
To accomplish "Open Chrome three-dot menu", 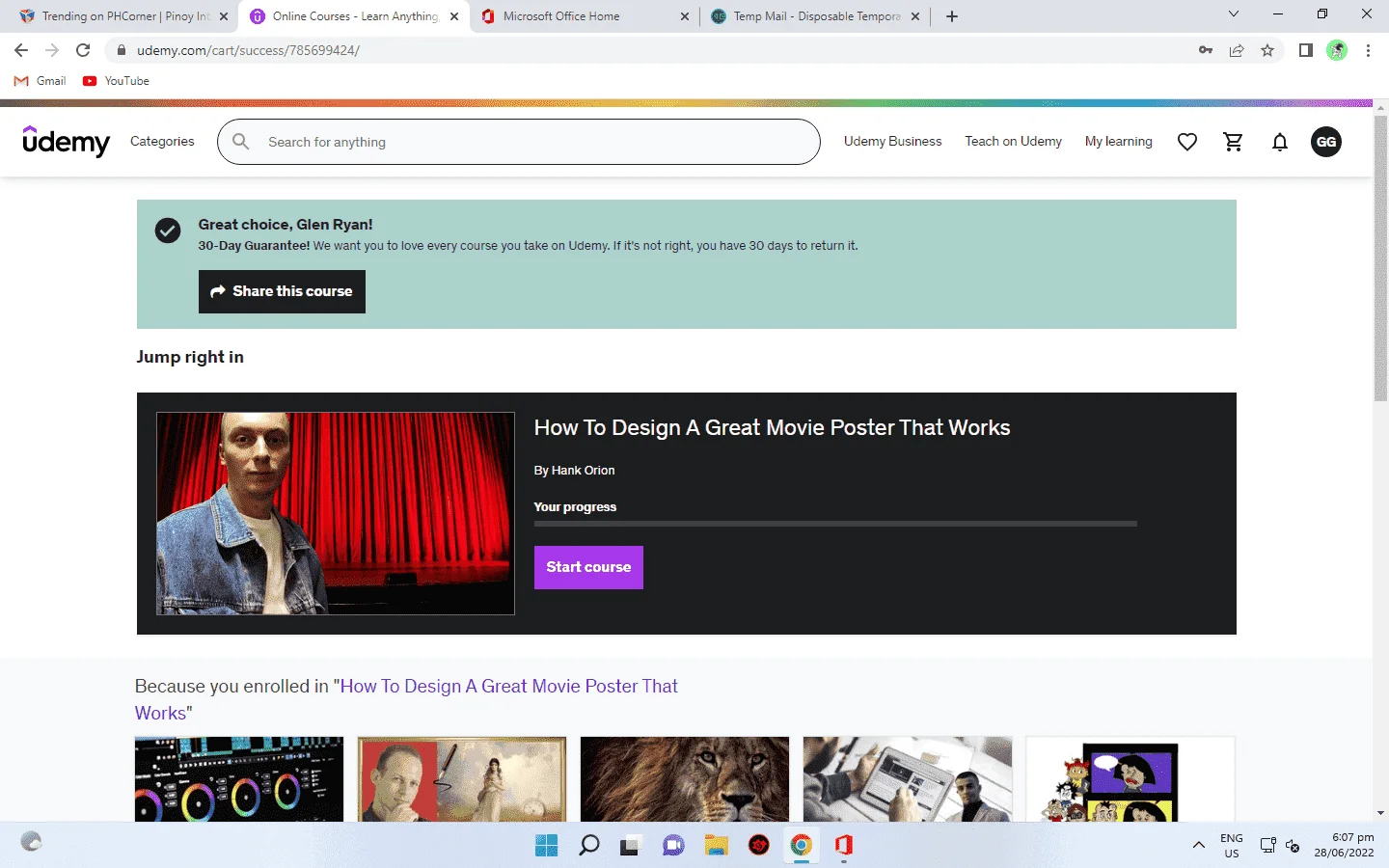I will (1368, 50).
